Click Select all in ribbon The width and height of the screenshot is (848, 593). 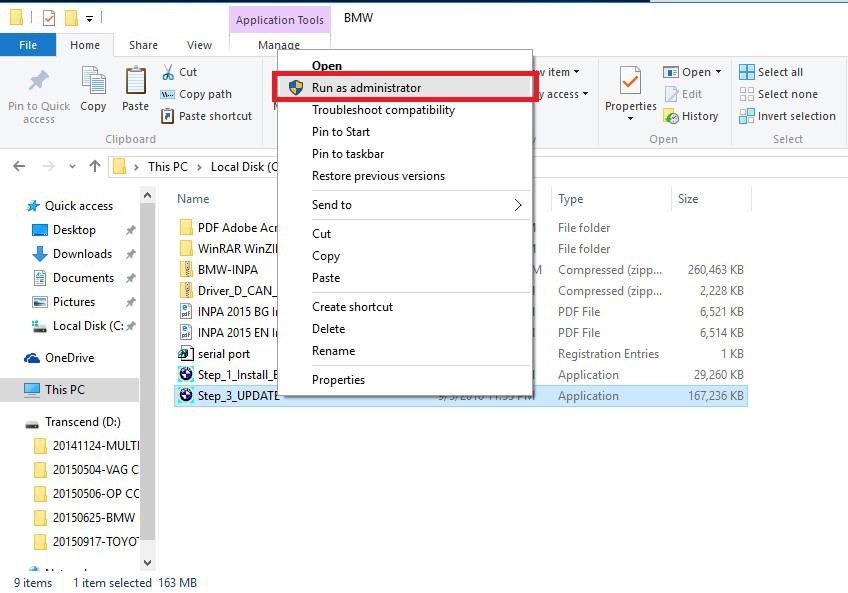click(x=771, y=72)
